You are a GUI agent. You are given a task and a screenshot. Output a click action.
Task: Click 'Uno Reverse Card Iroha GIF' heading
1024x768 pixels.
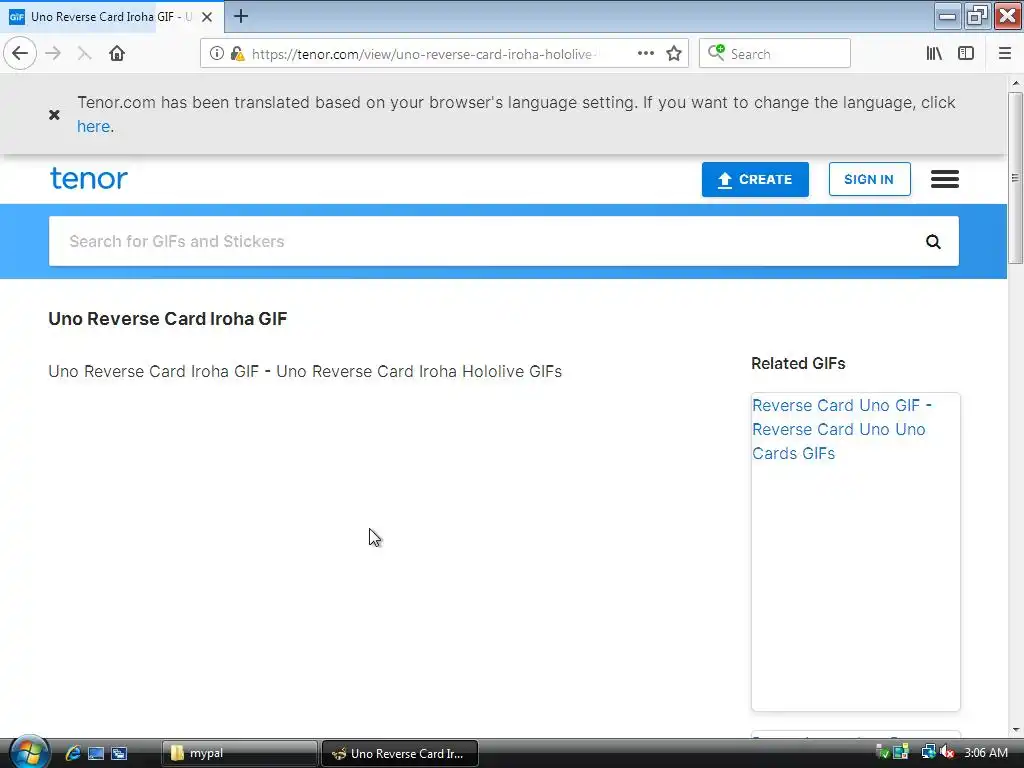168,319
